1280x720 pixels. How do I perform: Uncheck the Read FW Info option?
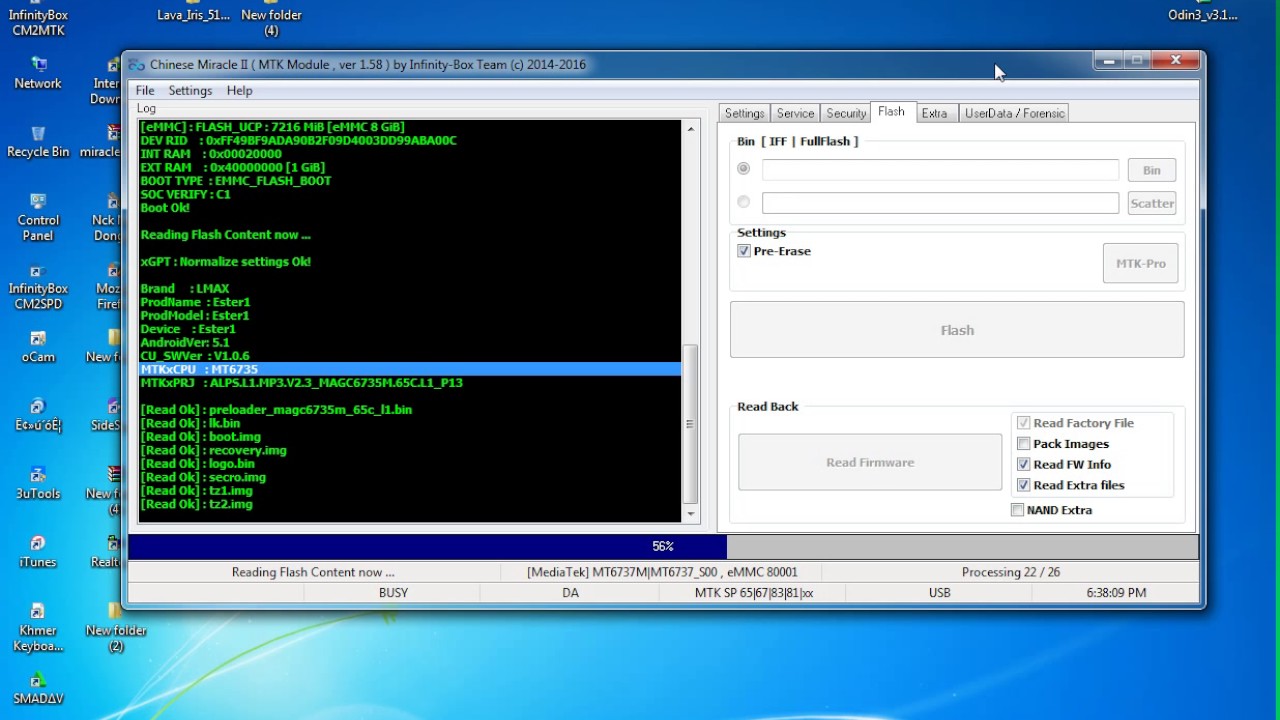[x=1023, y=464]
